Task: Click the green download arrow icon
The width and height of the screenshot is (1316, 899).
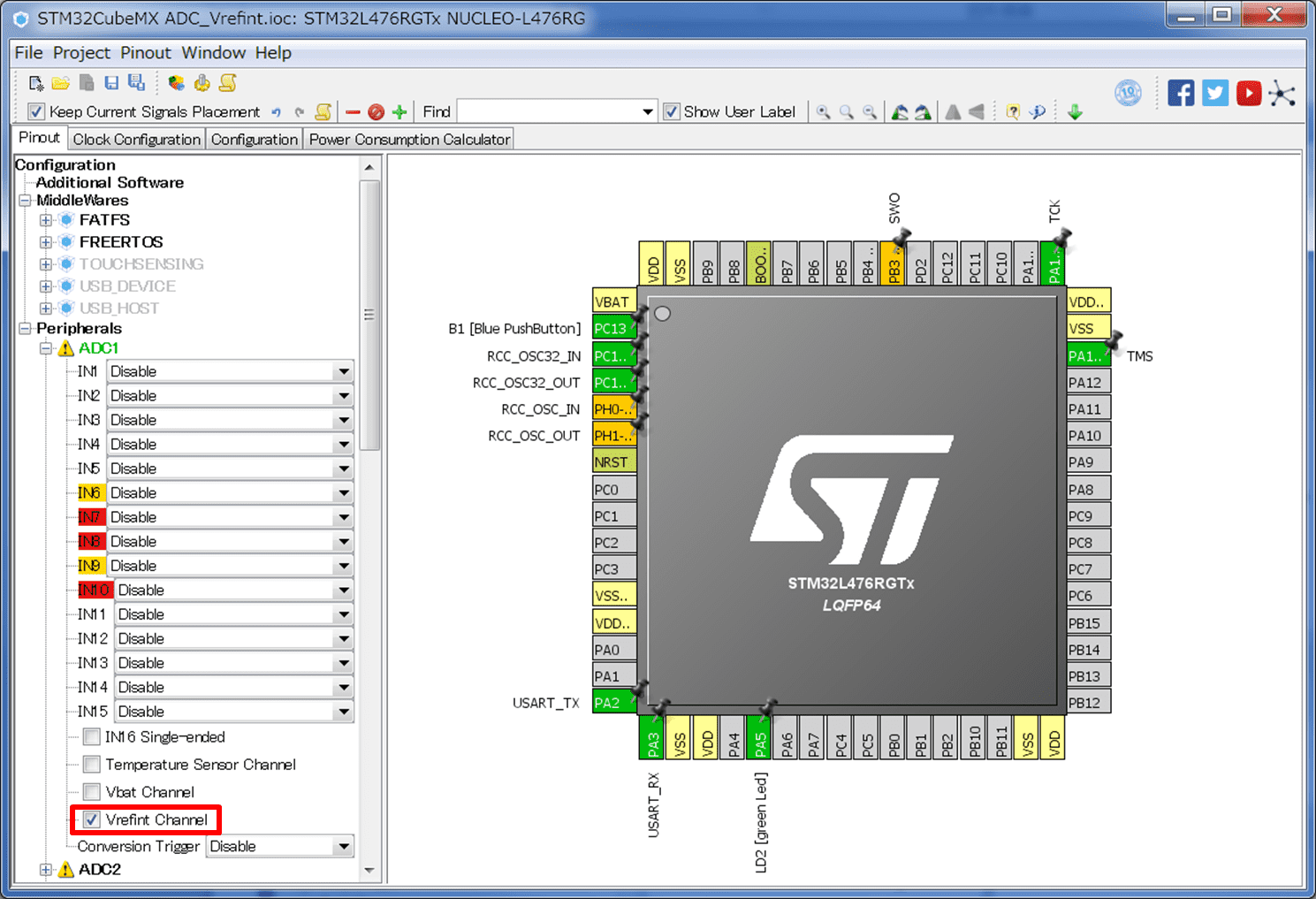Action: click(1075, 112)
